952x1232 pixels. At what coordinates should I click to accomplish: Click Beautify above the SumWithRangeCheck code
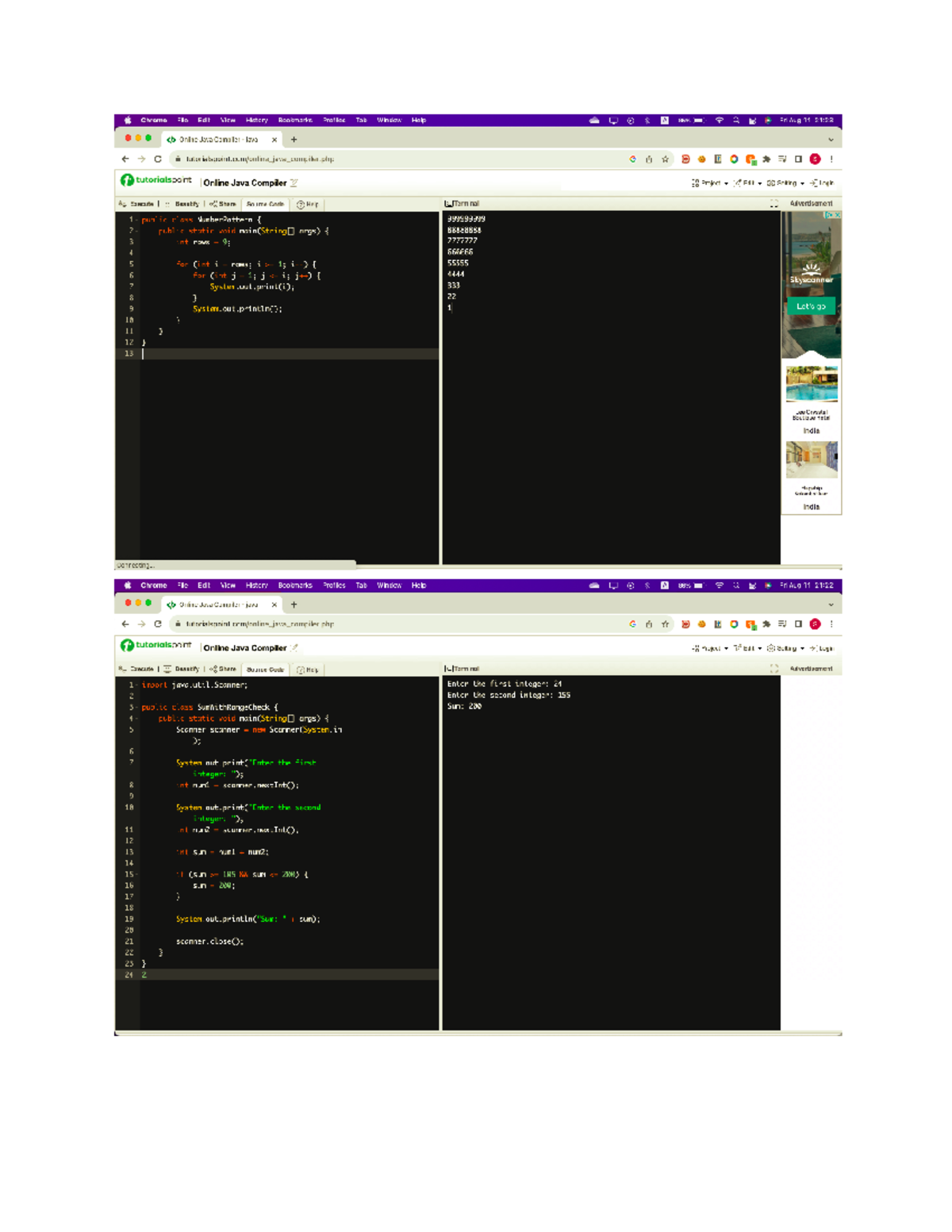[186, 670]
